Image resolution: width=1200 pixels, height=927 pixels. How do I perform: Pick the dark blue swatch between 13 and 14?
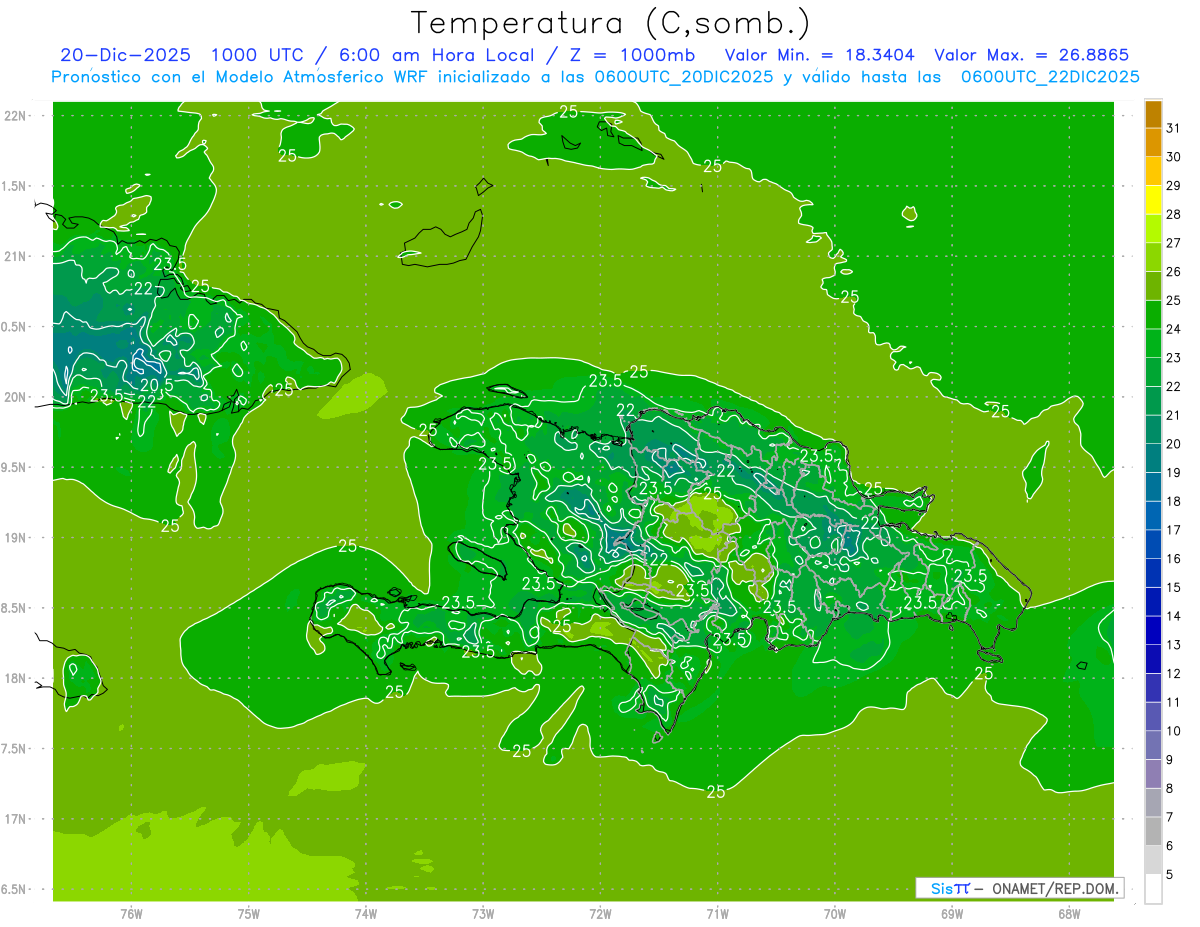click(1153, 631)
